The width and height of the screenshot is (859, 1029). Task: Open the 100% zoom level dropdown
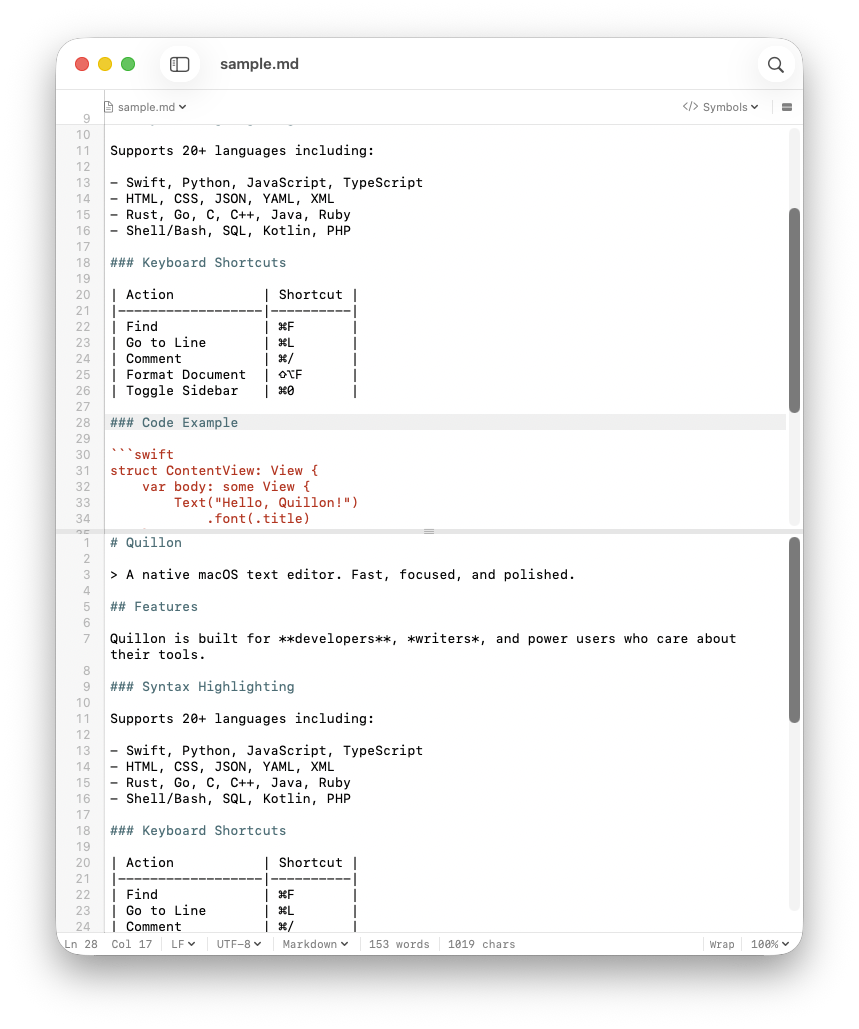coord(768,944)
